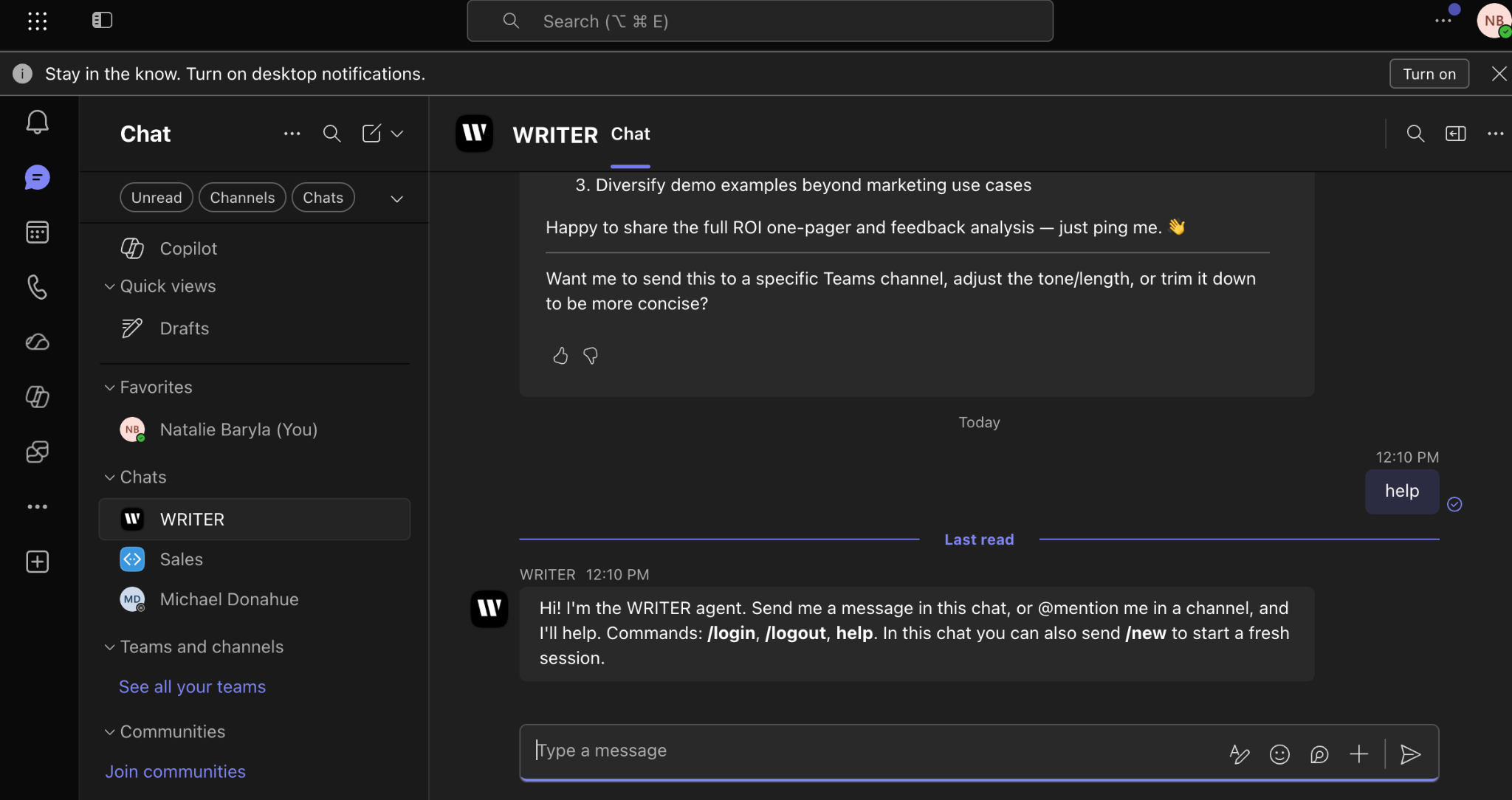Open the Copilot app in left rail
This screenshot has width=1512, height=800.
tap(37, 397)
